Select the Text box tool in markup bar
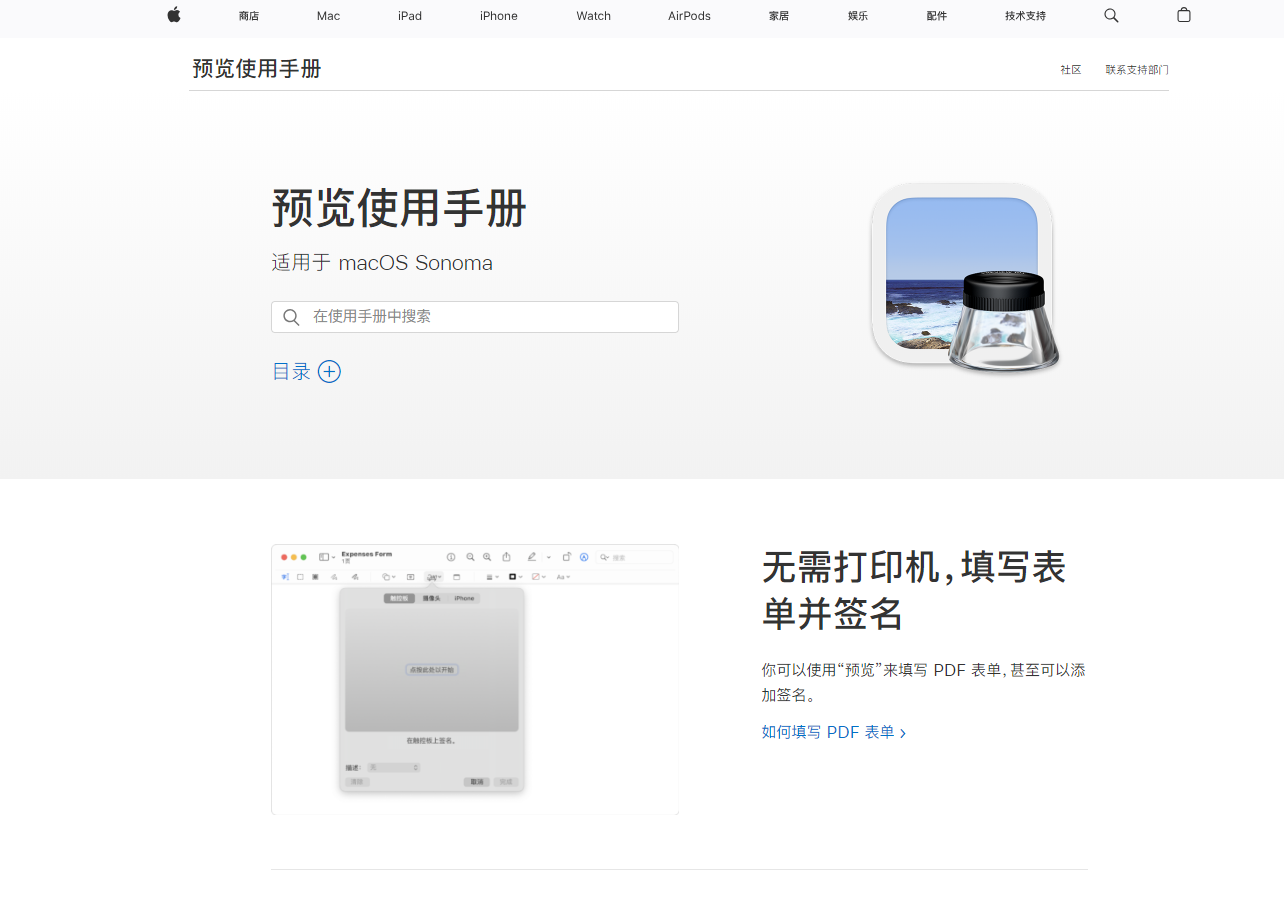The image size is (1284, 918). click(x=409, y=577)
